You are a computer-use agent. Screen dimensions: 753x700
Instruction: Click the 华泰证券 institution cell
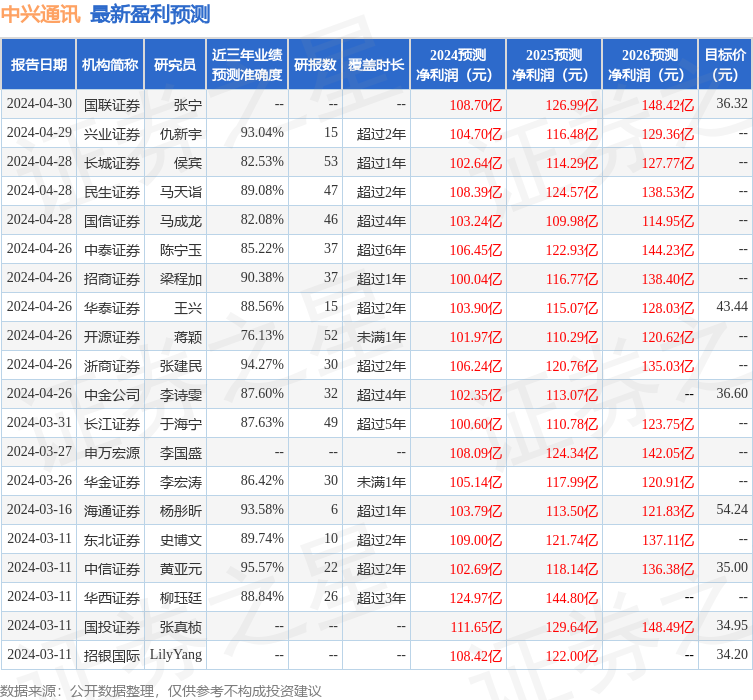(112, 308)
